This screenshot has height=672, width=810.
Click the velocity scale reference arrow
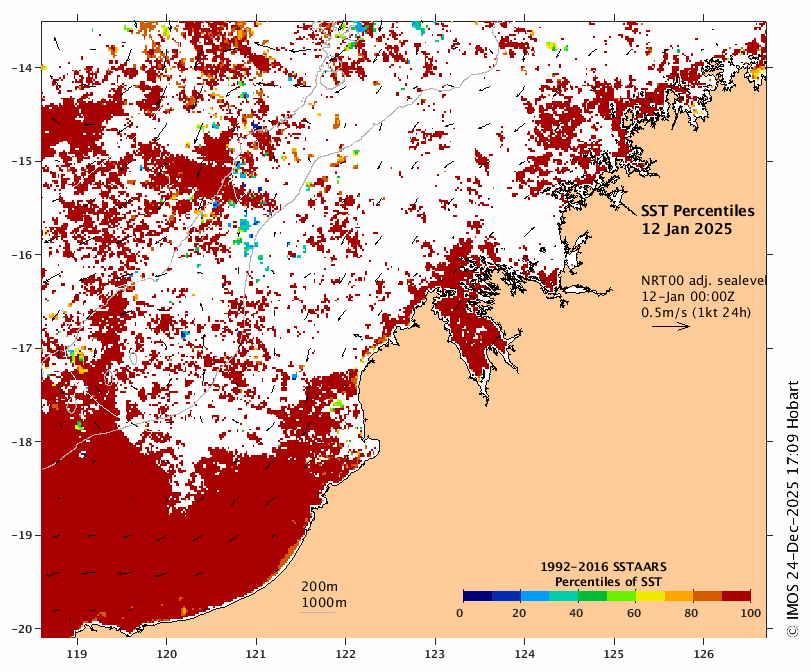(671, 326)
